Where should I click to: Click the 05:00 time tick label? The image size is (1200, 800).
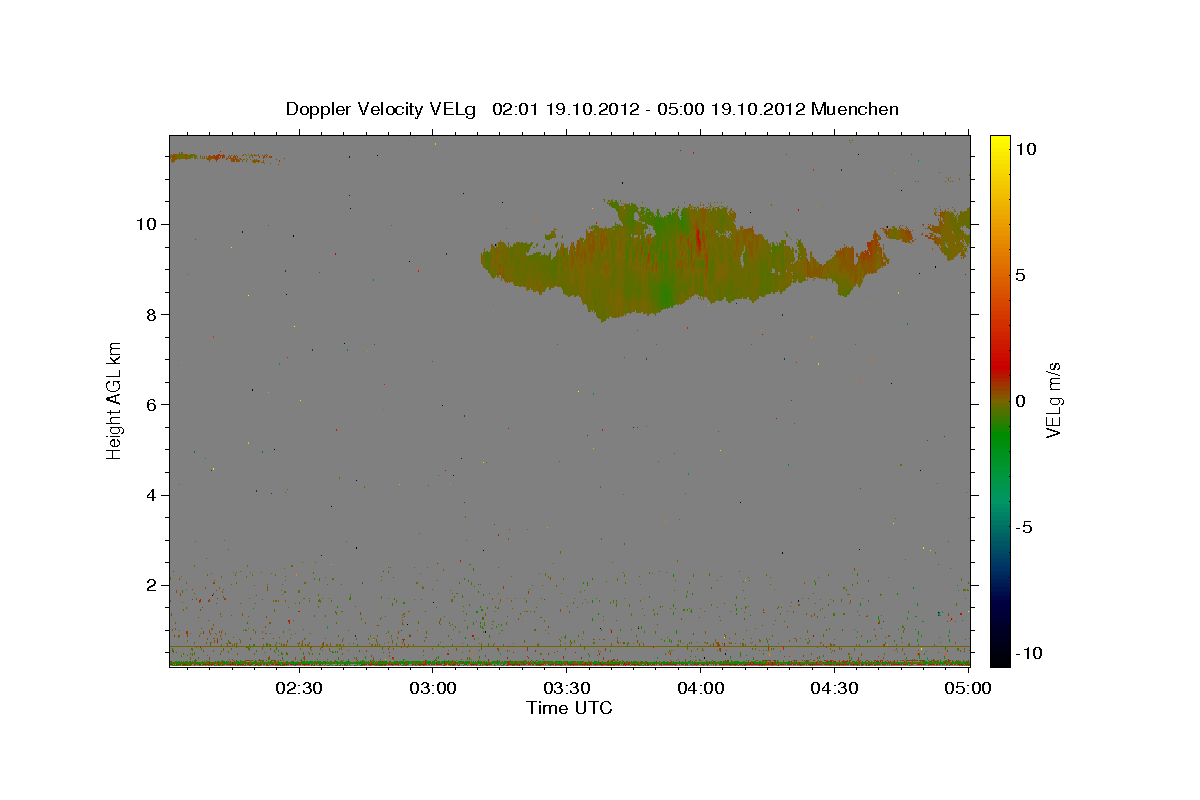[x=968, y=688]
